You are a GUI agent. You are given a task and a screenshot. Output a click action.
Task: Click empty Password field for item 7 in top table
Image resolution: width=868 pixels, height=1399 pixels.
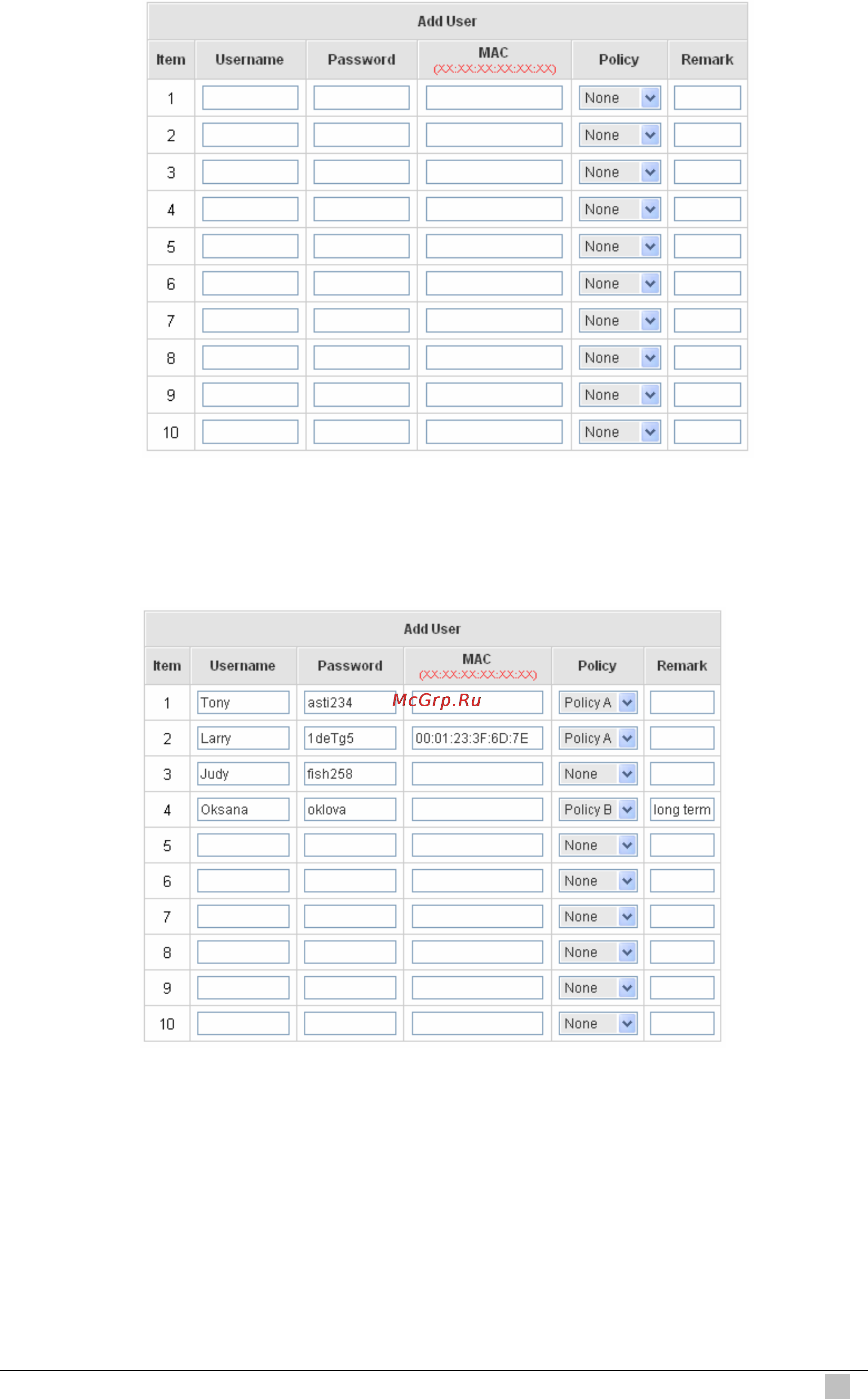362,320
